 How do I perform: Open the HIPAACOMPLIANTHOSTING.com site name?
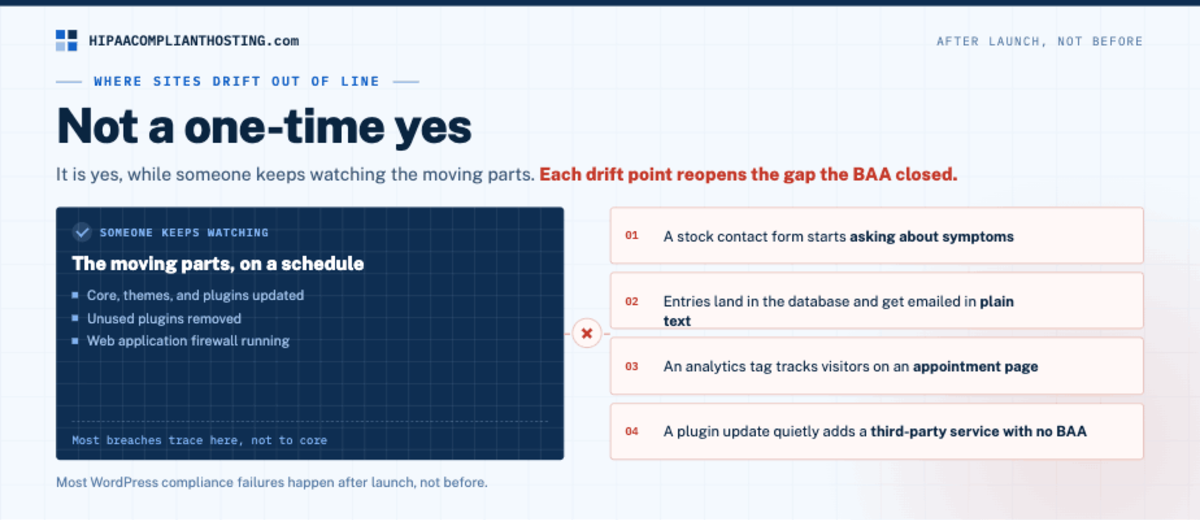pyautogui.click(x=194, y=41)
